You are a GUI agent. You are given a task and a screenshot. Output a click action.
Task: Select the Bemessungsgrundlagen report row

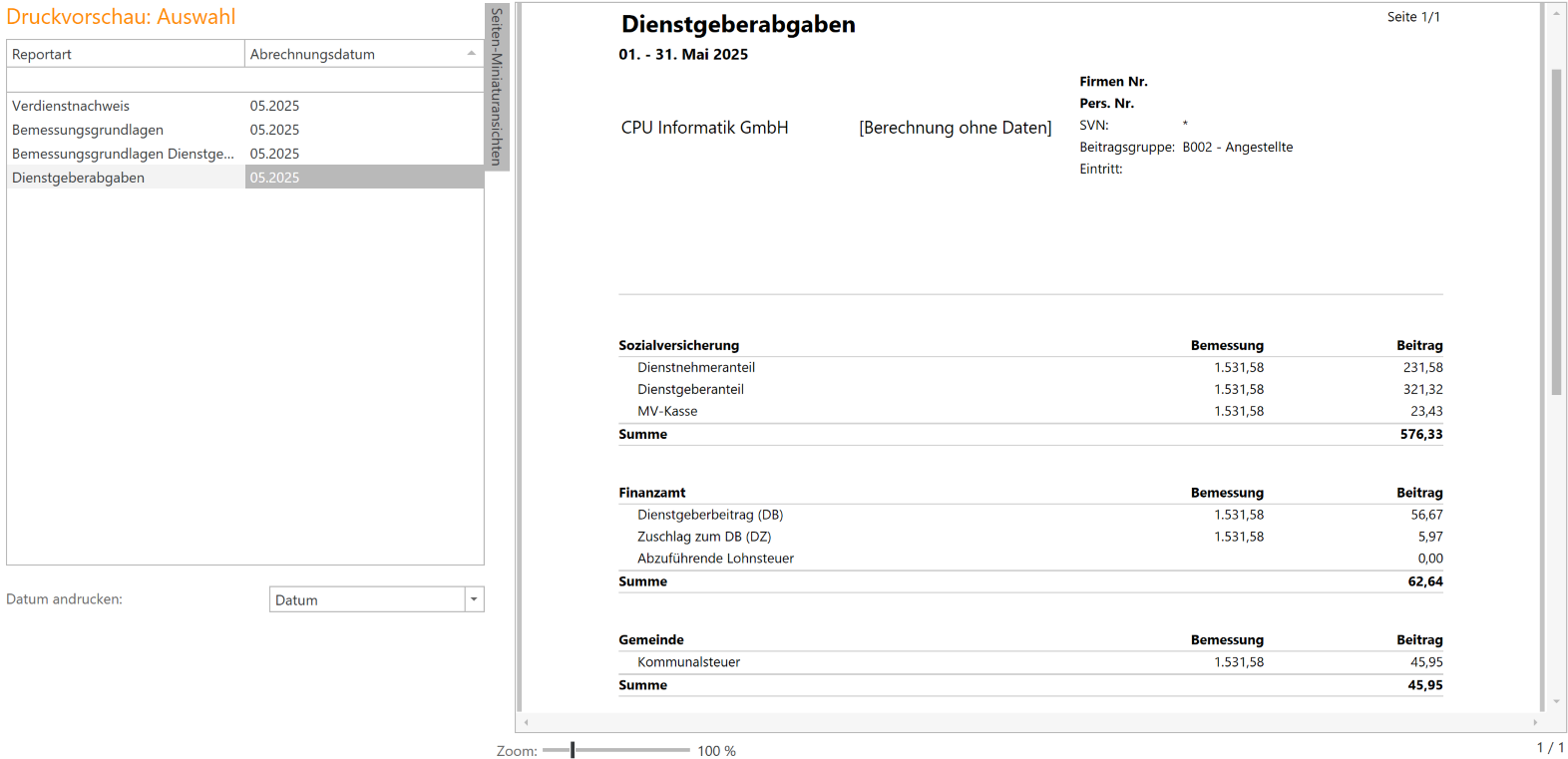click(x=245, y=130)
